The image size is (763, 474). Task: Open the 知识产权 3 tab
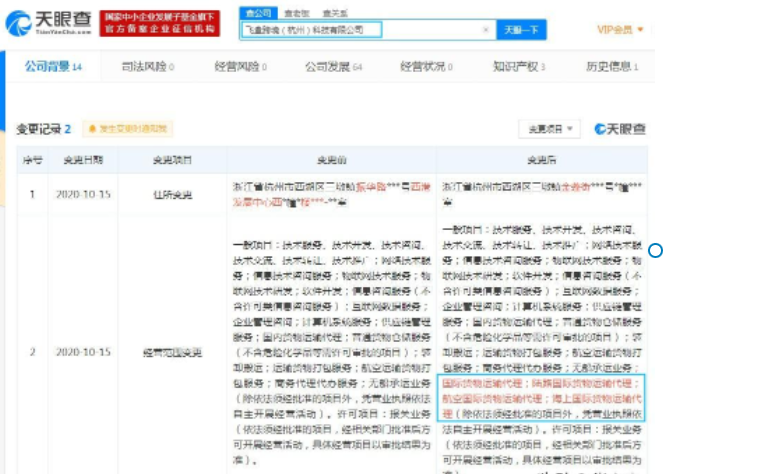pyautogui.click(x=519, y=67)
